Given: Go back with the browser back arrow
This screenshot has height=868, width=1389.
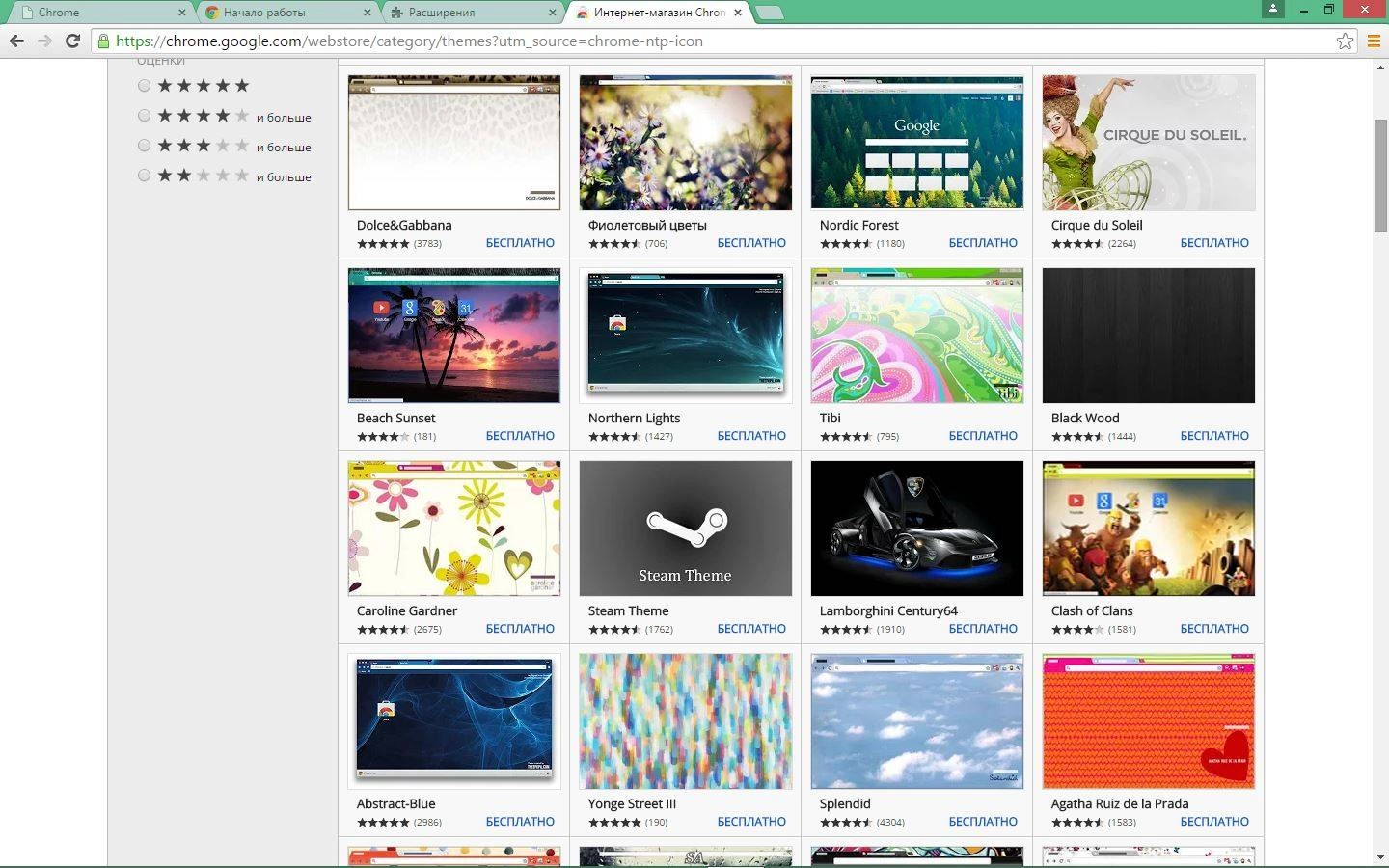Looking at the screenshot, I should [x=16, y=41].
